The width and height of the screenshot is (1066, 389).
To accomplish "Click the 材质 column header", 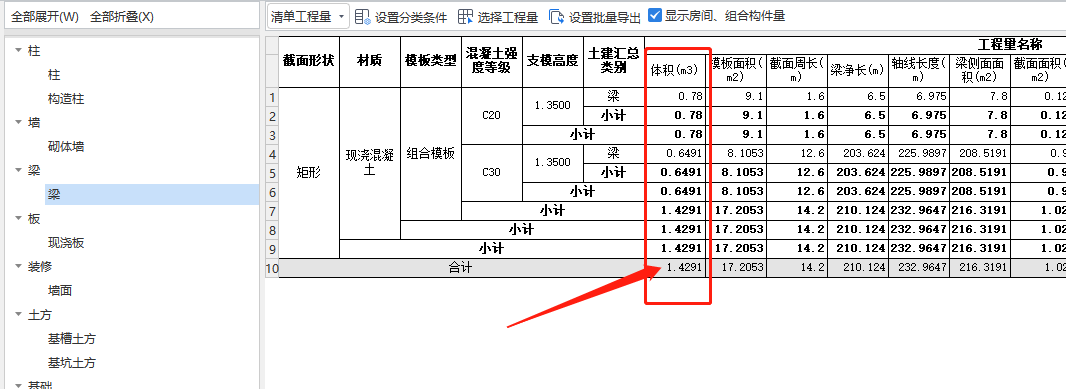I will pyautogui.click(x=370, y=61).
